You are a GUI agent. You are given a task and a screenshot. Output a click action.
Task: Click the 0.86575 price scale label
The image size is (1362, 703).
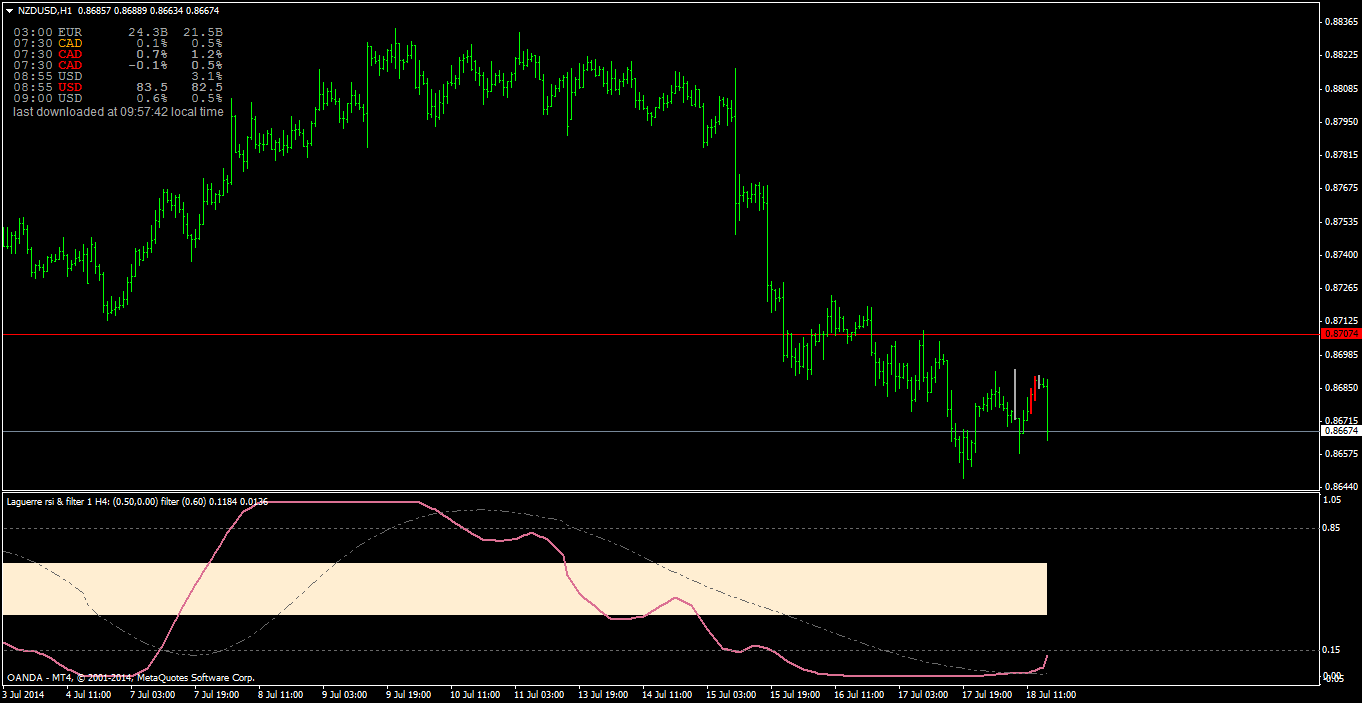click(x=1340, y=454)
